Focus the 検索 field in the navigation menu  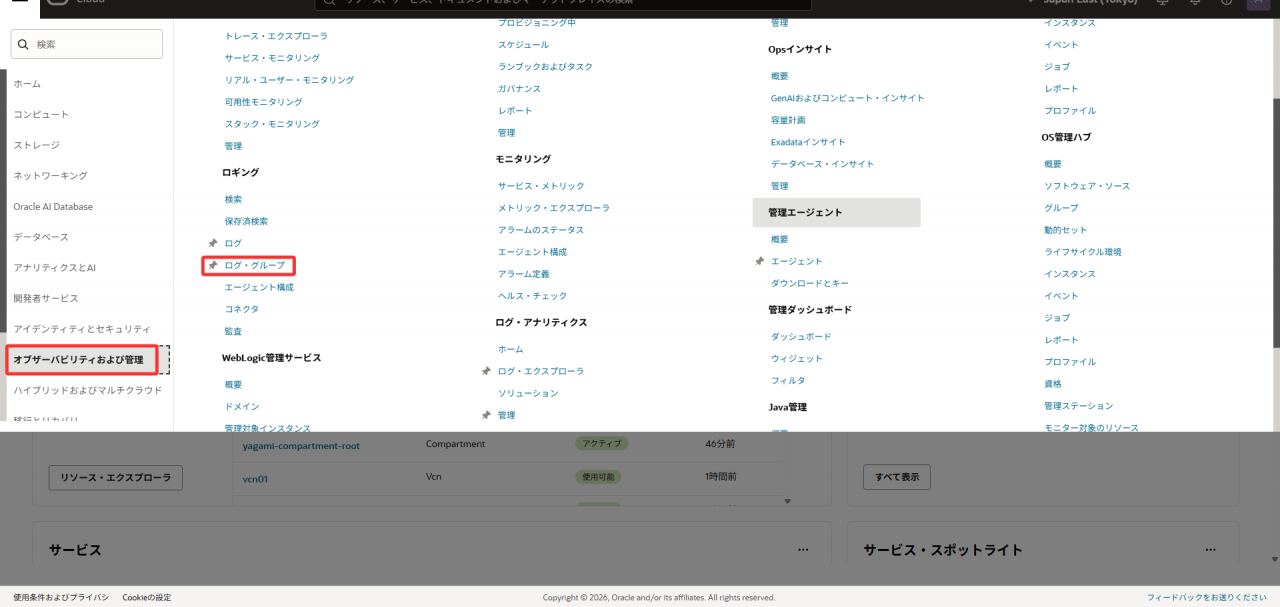(x=86, y=44)
